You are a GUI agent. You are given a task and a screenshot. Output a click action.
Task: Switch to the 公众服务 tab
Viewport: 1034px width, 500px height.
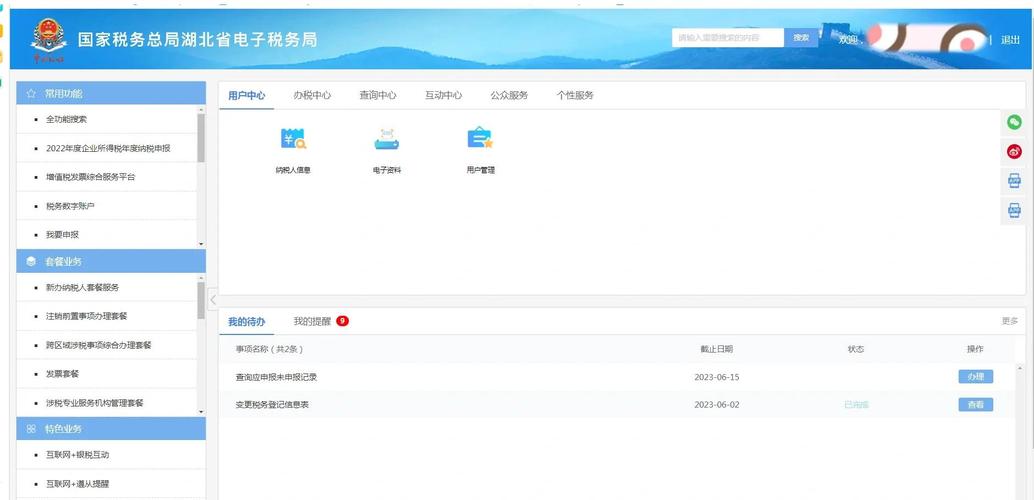(509, 95)
